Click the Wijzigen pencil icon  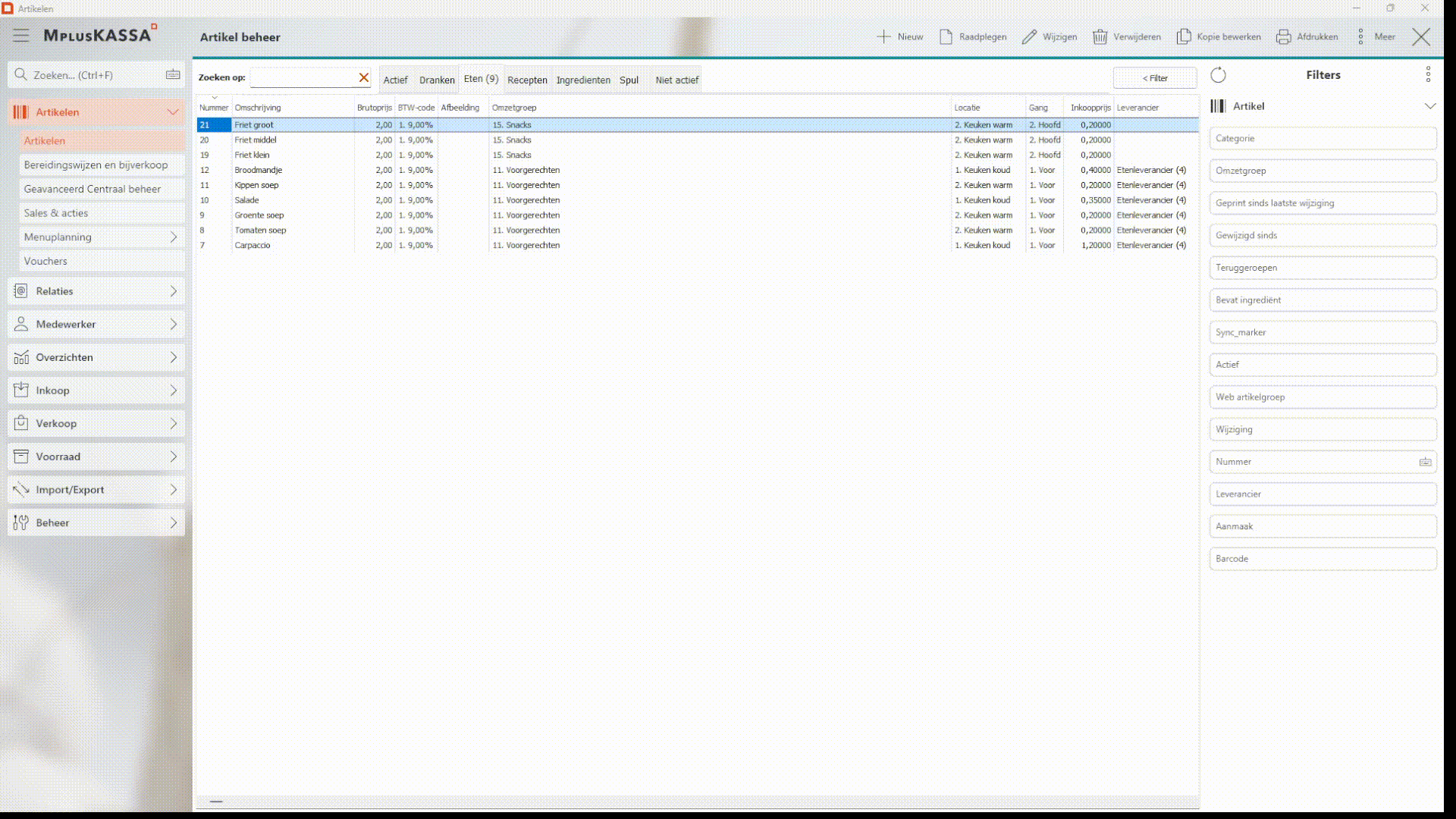click(x=1029, y=36)
